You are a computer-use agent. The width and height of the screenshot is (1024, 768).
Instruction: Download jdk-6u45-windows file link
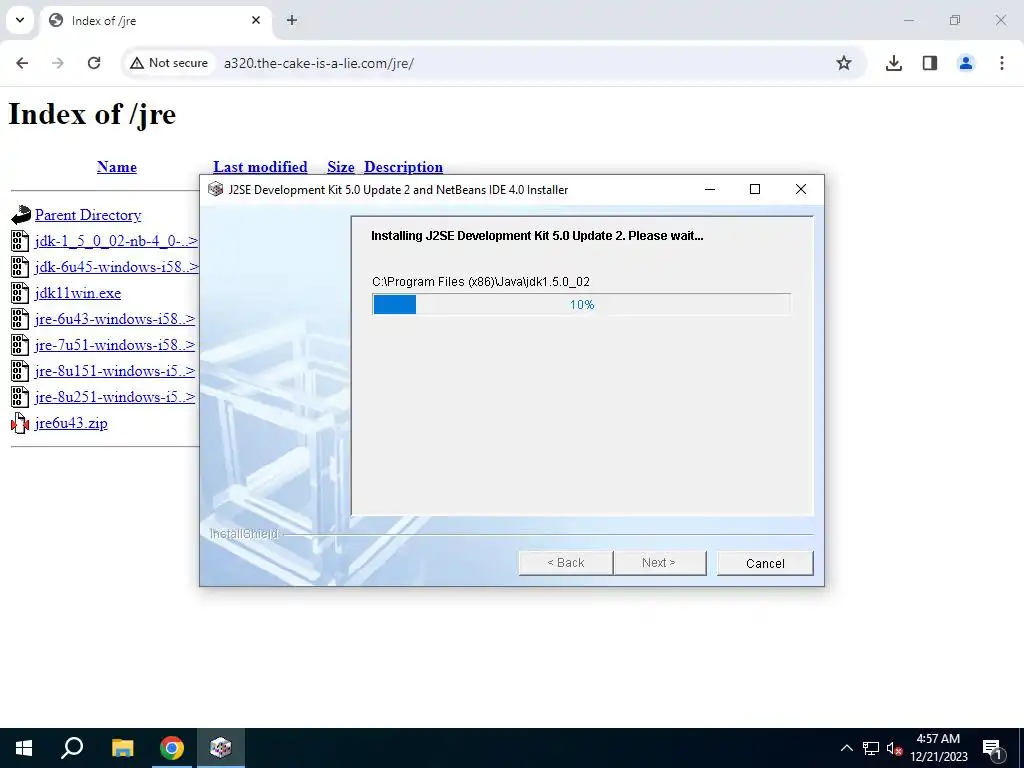click(116, 267)
